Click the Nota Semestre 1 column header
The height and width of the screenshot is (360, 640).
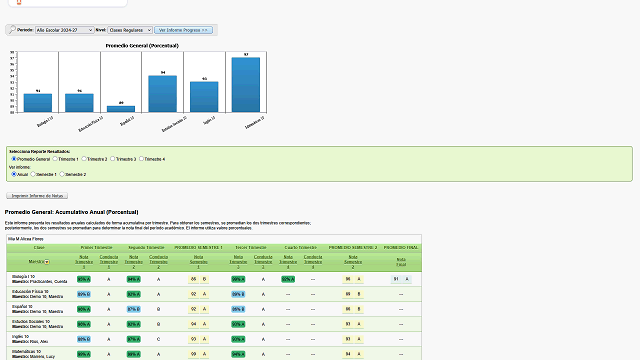[198, 262]
